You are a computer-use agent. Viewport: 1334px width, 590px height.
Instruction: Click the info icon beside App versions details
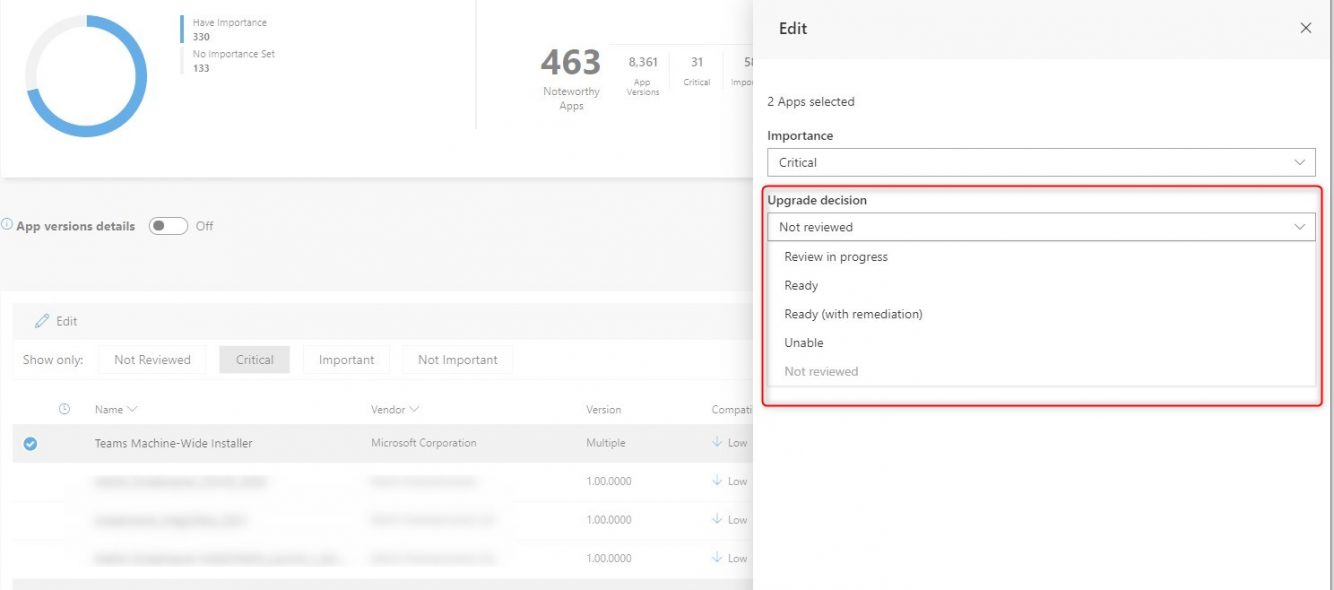click(10, 225)
